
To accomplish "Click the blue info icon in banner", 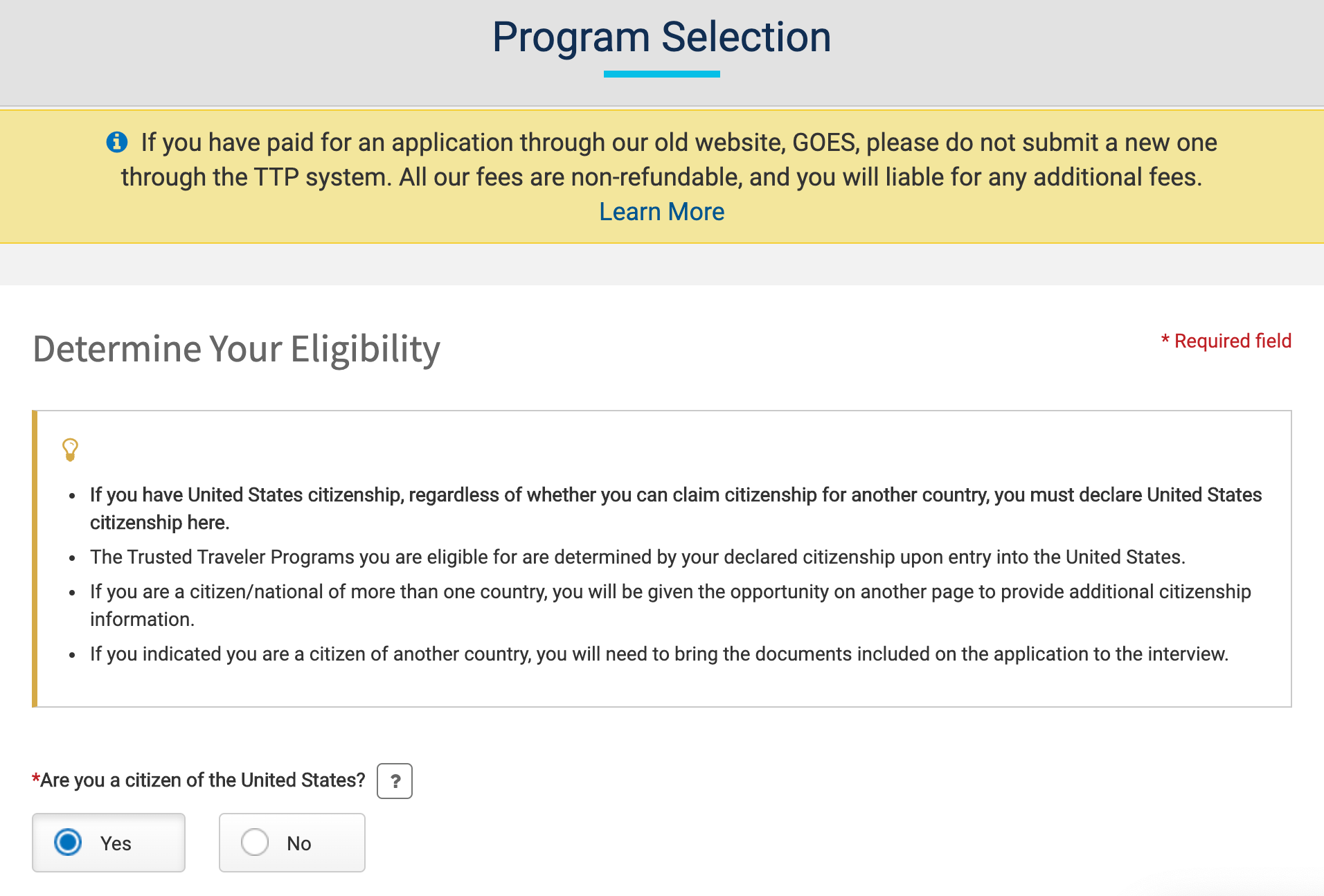I will (x=116, y=142).
